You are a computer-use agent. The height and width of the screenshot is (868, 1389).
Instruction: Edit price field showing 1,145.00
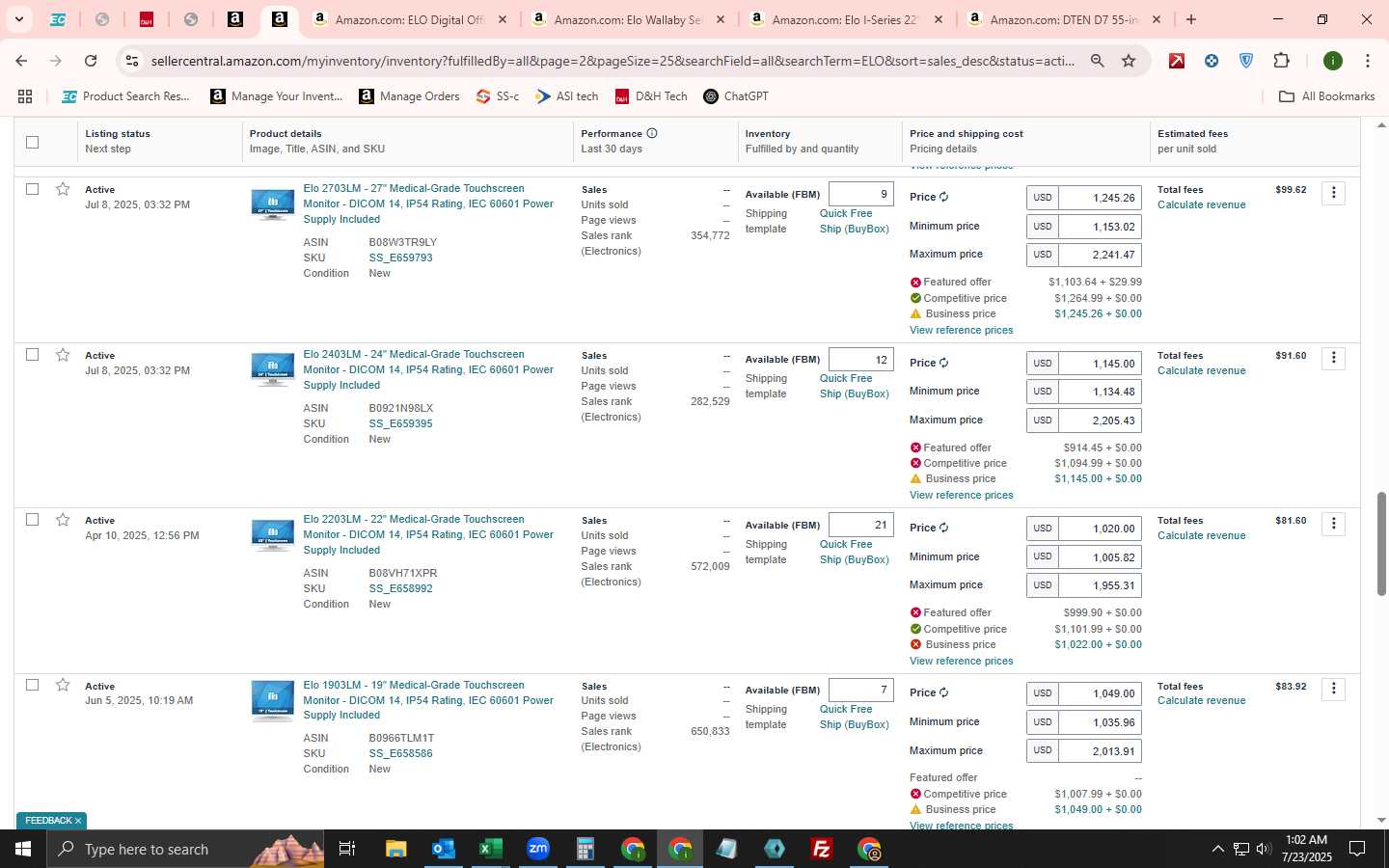(1100, 364)
